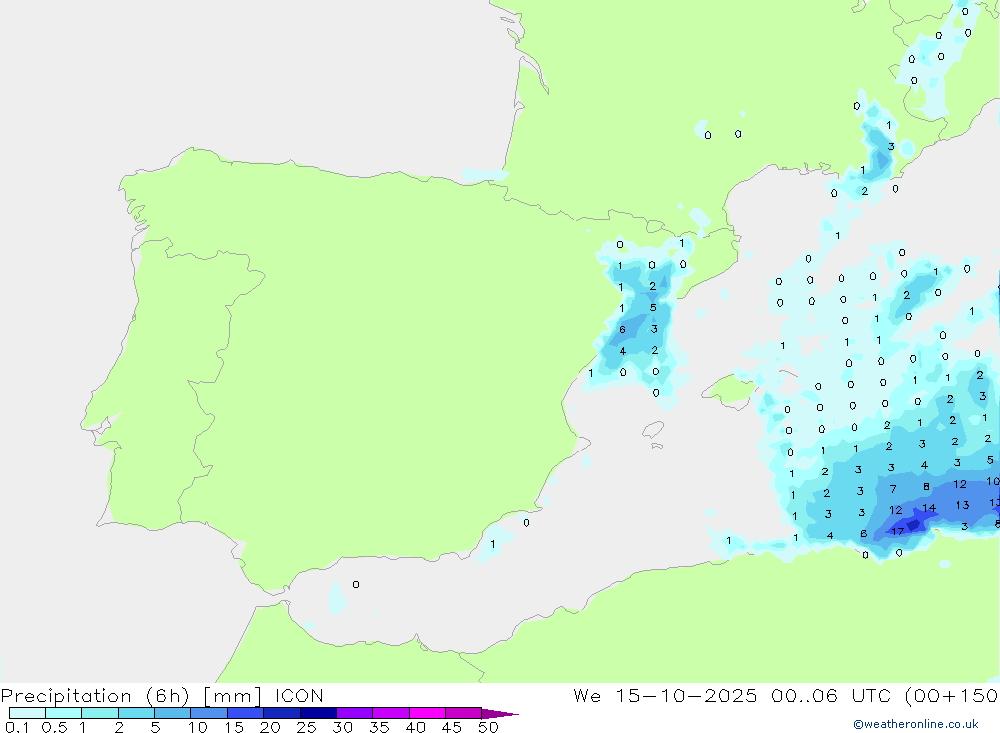Click the legend label '35'
The height and width of the screenshot is (733, 1000).
379,727
